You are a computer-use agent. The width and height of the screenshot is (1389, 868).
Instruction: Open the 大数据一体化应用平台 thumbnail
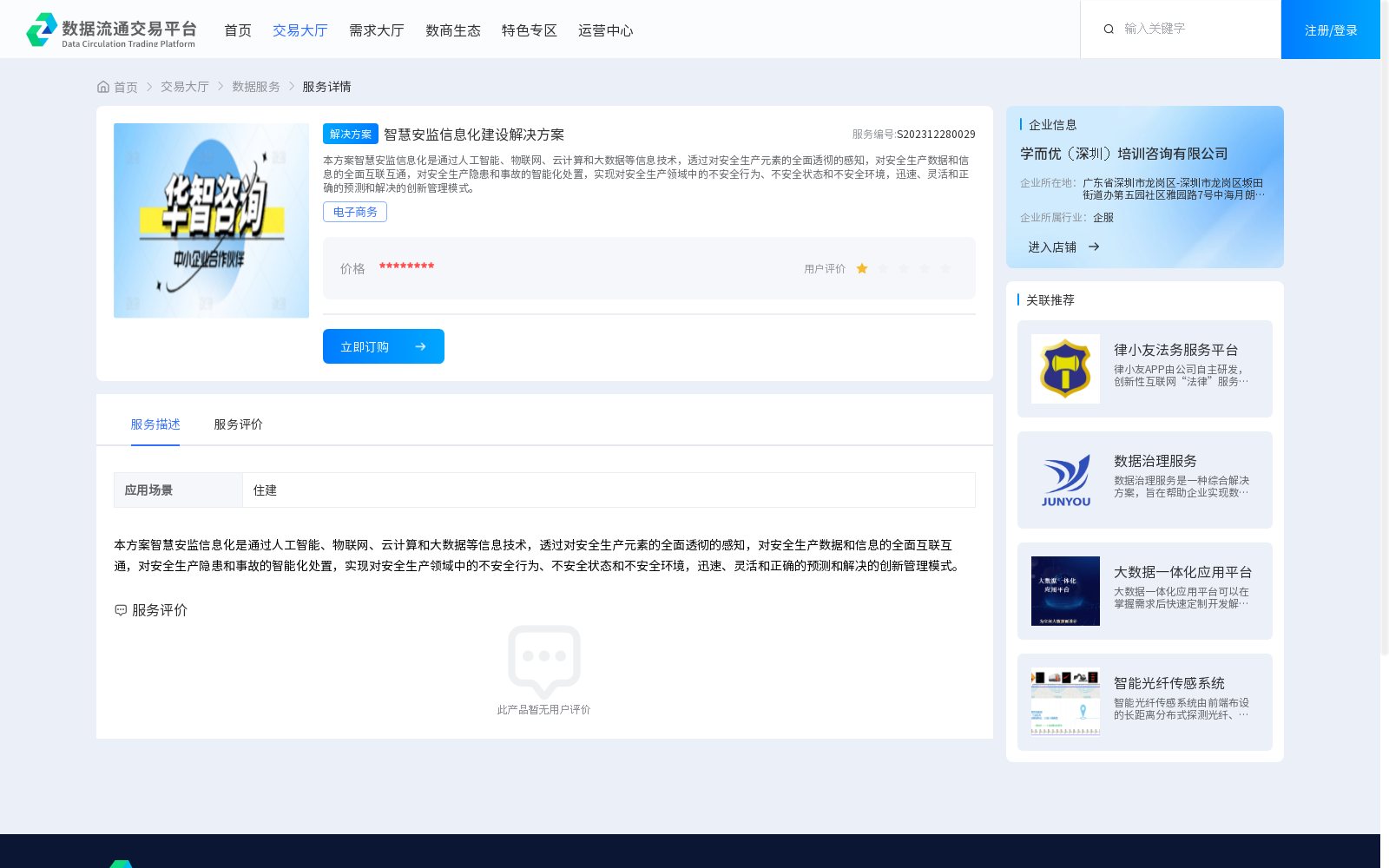(x=1065, y=591)
